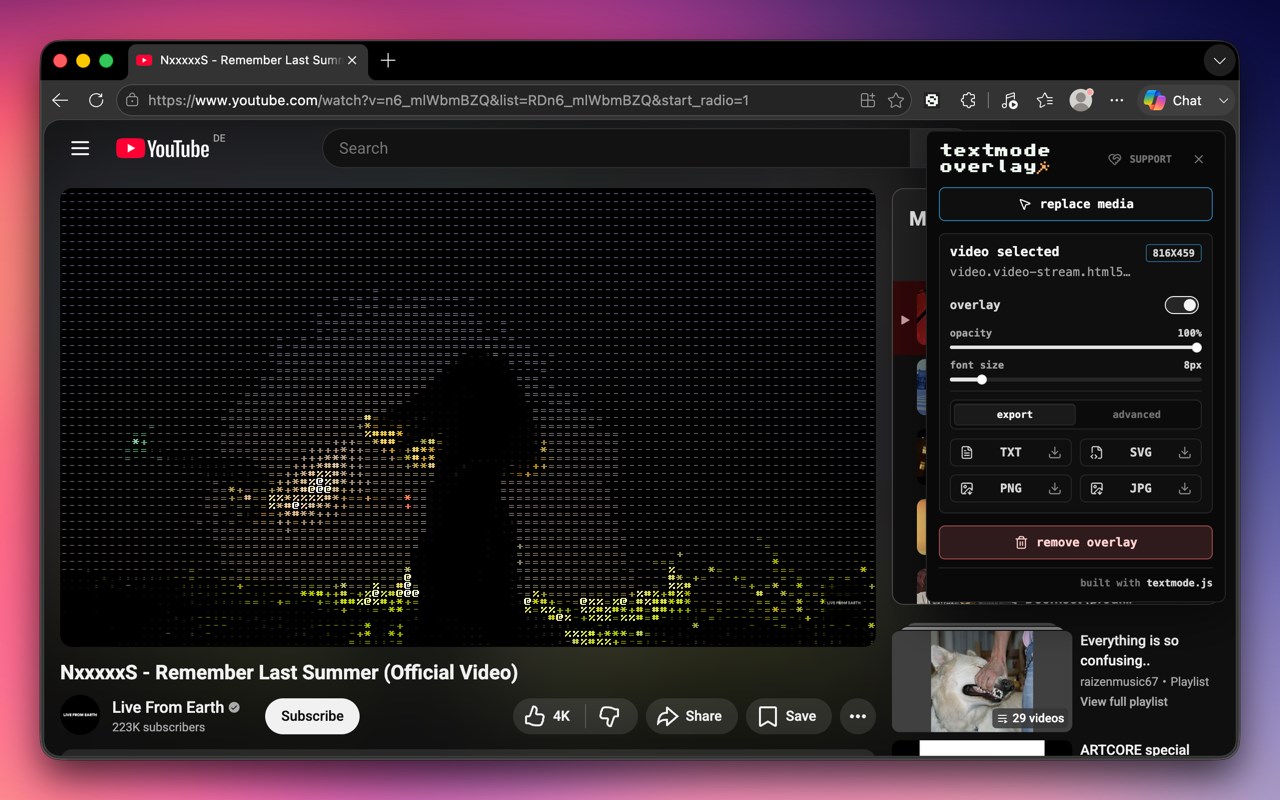Click the TXT export download icon
1280x800 pixels.
pos(1054,453)
